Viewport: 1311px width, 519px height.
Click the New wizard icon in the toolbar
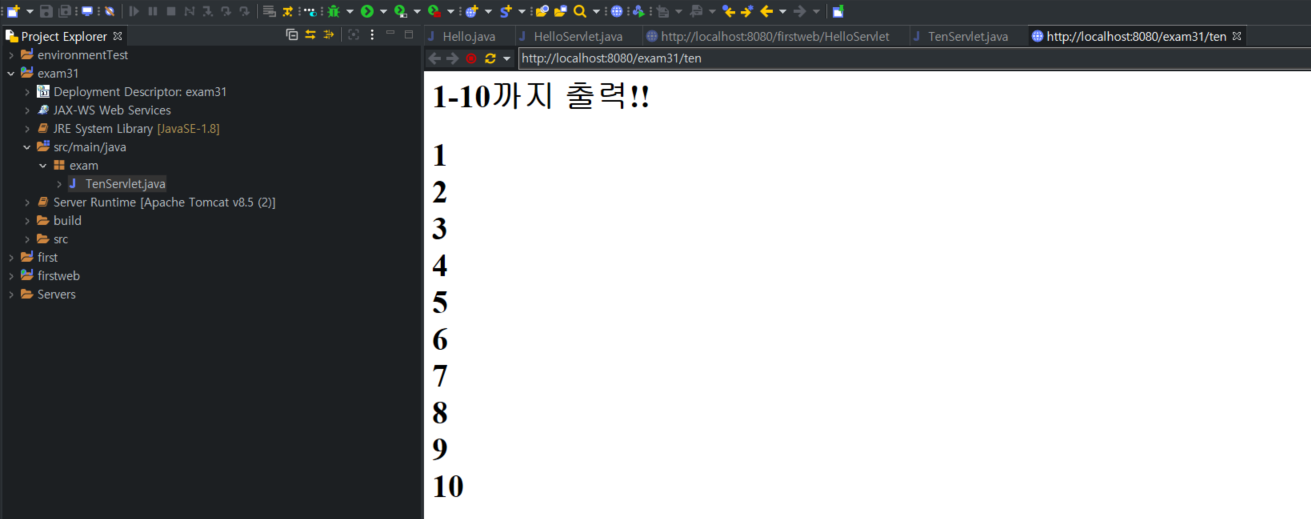[13, 11]
